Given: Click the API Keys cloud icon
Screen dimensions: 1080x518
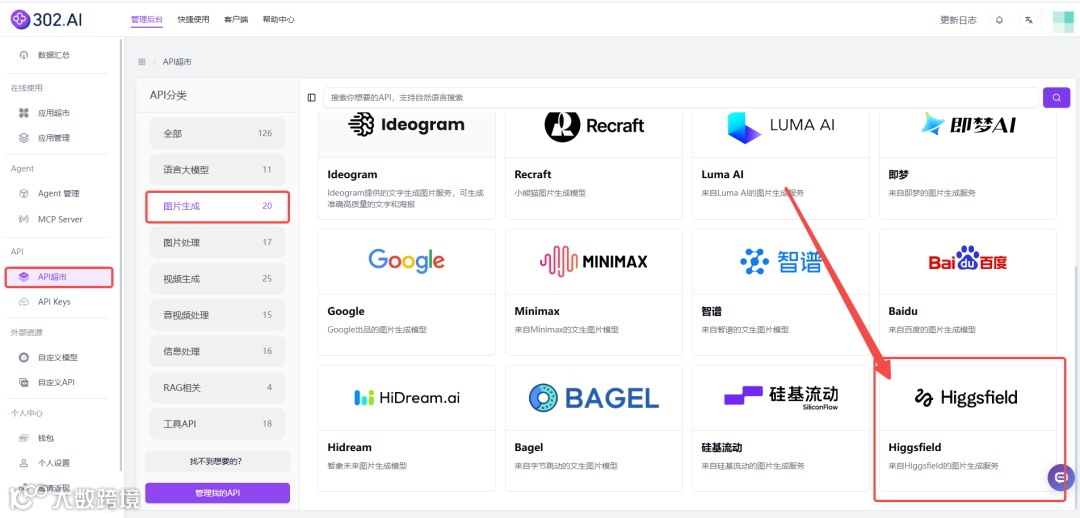Looking at the screenshot, I should (x=24, y=302).
